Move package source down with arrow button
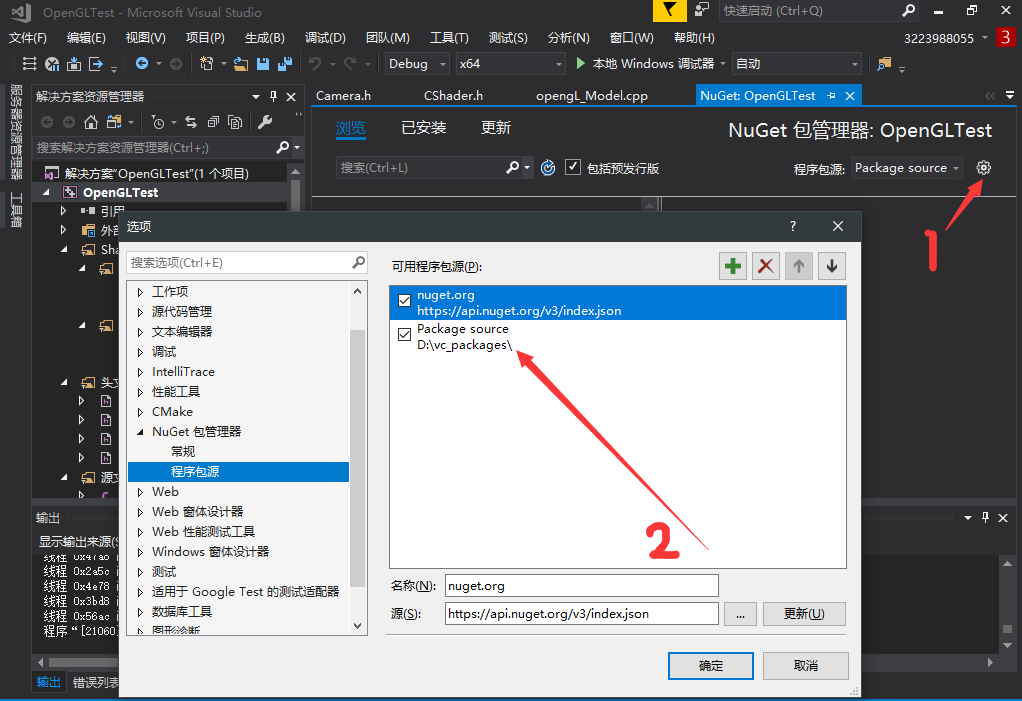The image size is (1022, 701). point(832,266)
